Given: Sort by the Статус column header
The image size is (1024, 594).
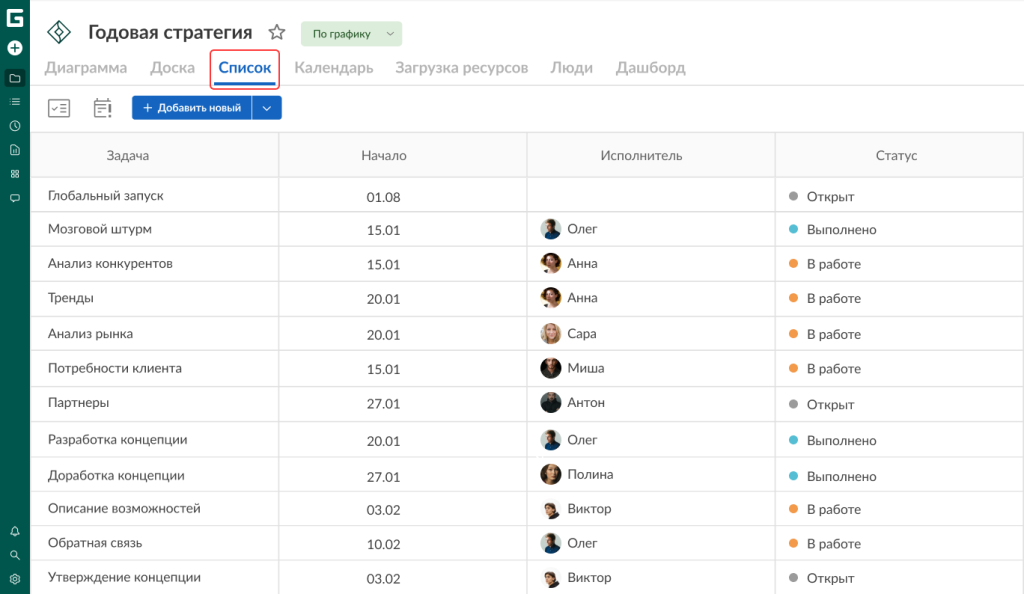Looking at the screenshot, I should (897, 155).
